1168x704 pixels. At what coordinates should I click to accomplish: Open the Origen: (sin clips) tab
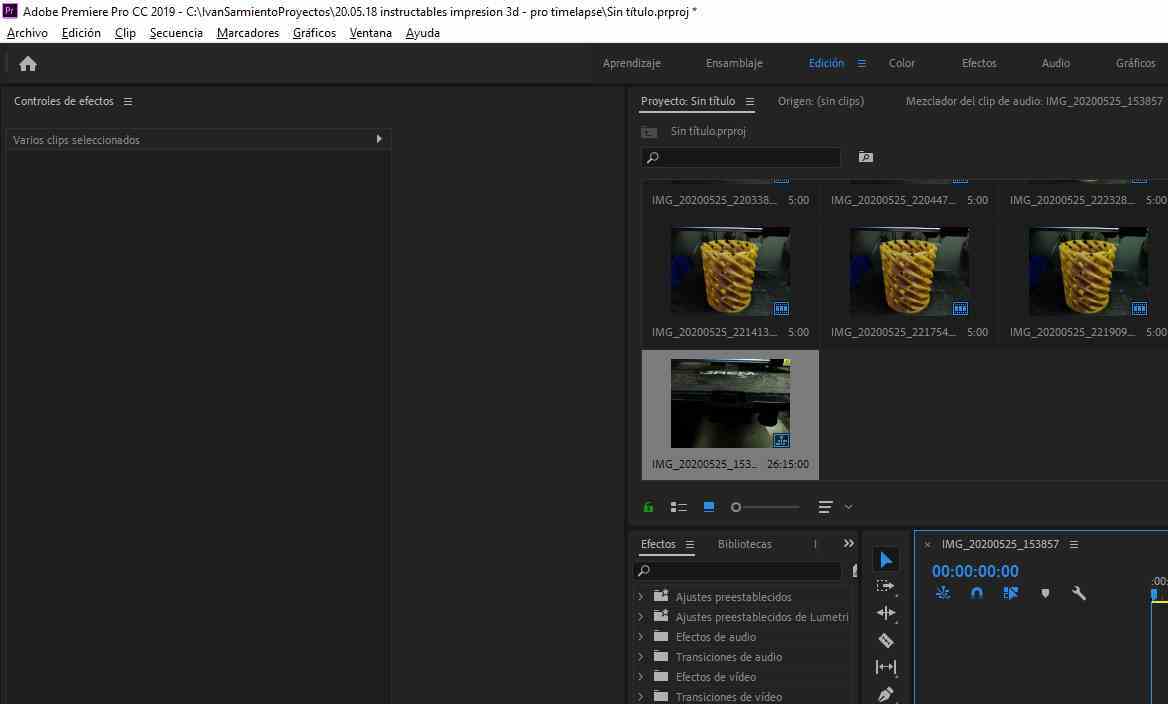coord(821,101)
